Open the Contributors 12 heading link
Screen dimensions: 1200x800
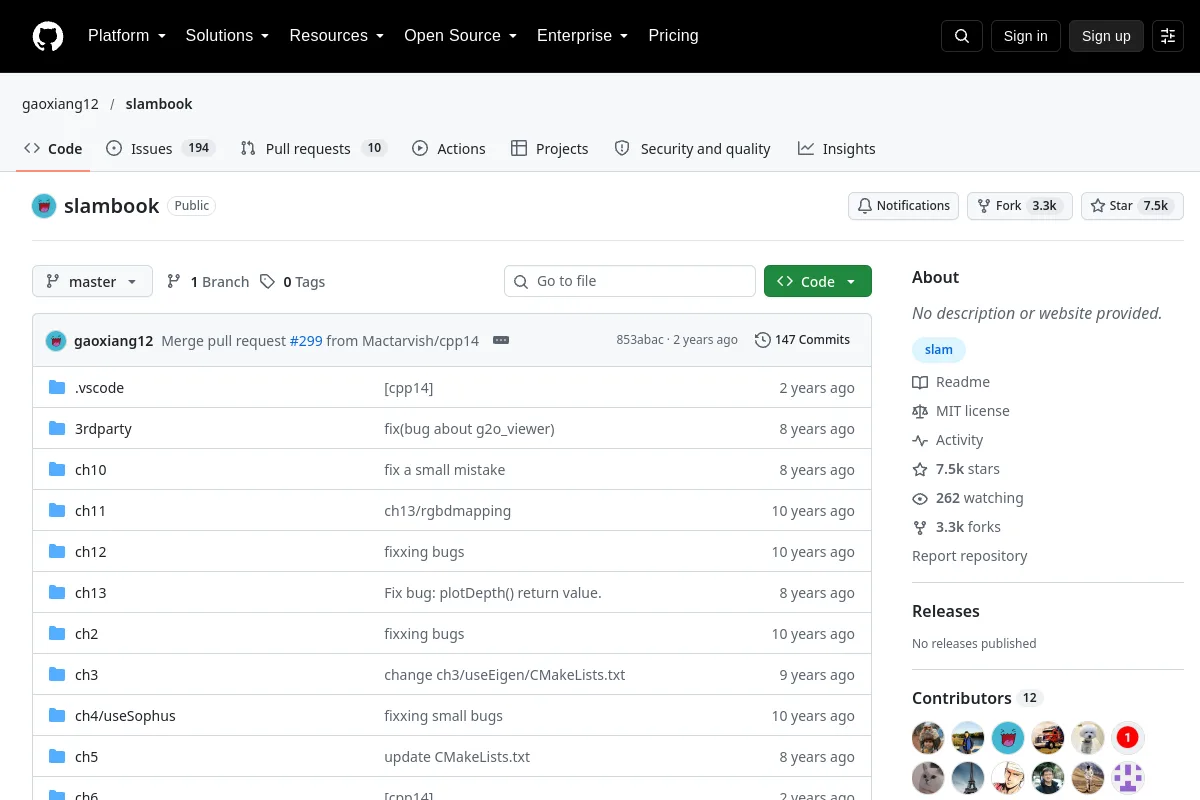pyautogui.click(x=977, y=698)
